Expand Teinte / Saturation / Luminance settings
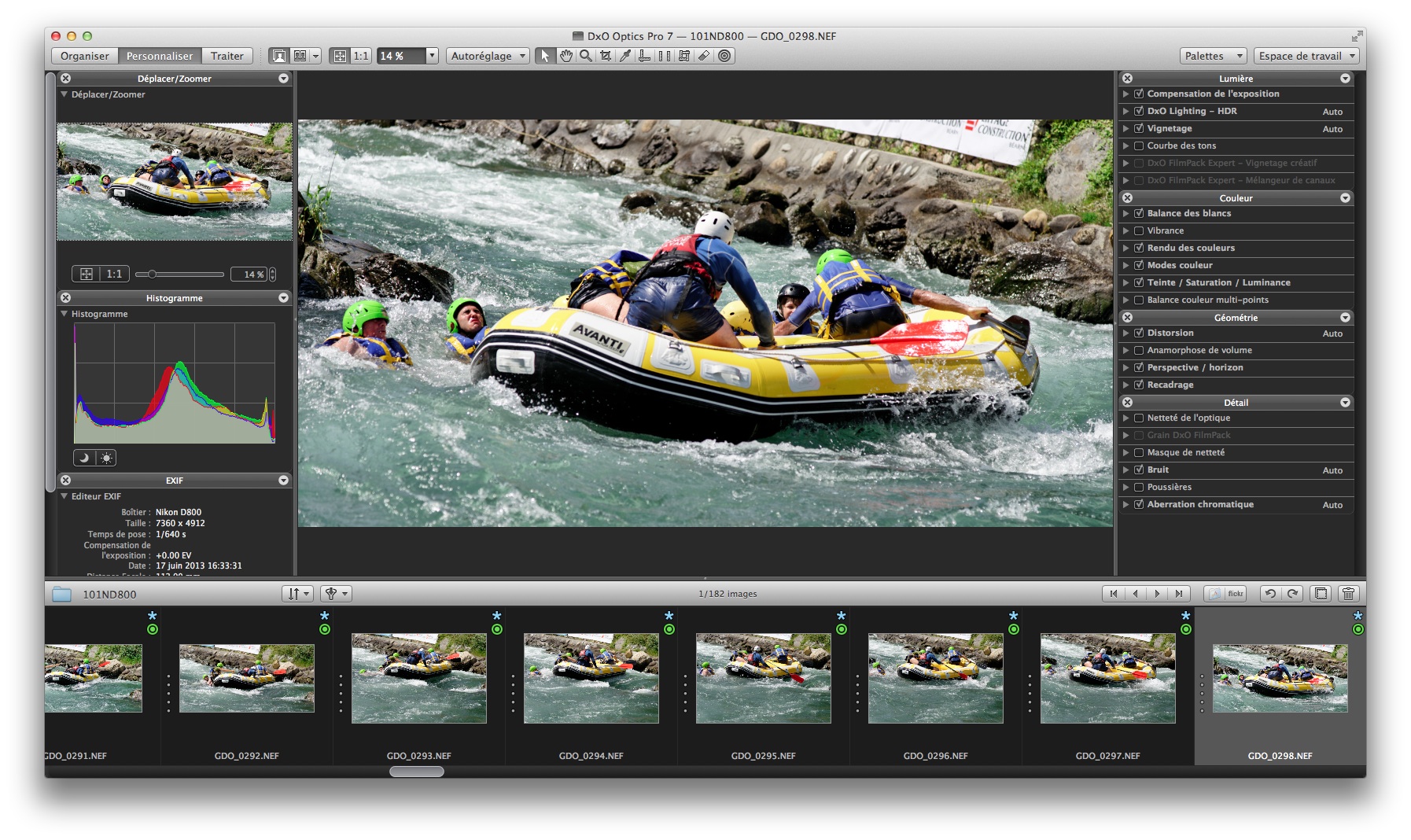Image resolution: width=1411 pixels, height=840 pixels. point(1125,282)
